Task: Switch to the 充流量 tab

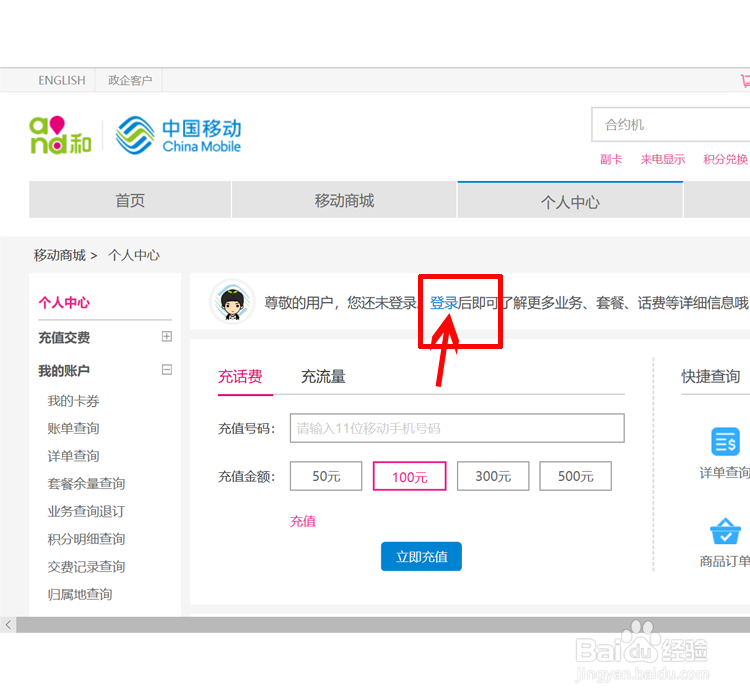Action: 323,377
